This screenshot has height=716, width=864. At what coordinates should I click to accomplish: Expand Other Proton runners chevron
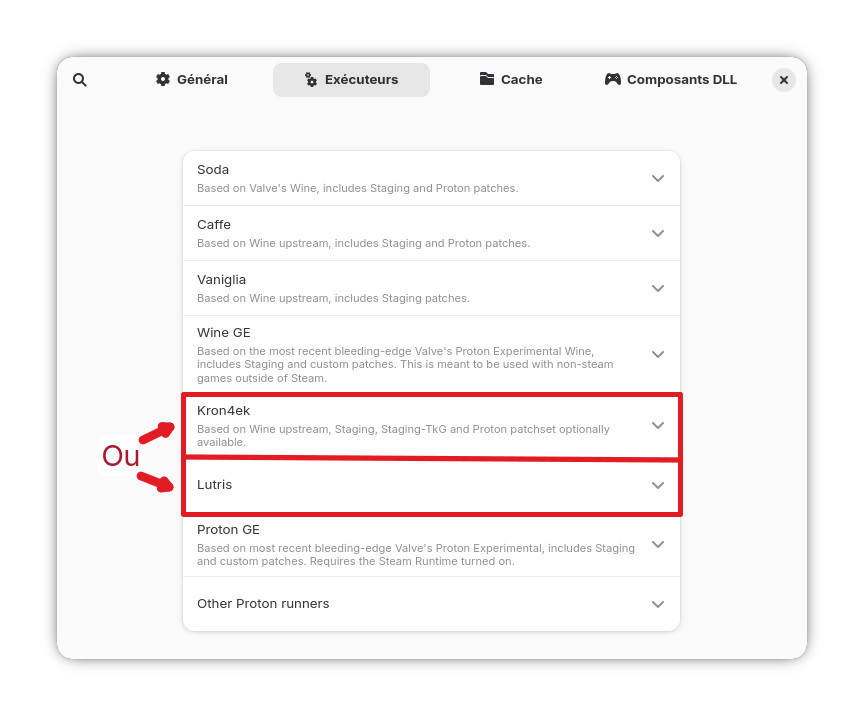658,604
